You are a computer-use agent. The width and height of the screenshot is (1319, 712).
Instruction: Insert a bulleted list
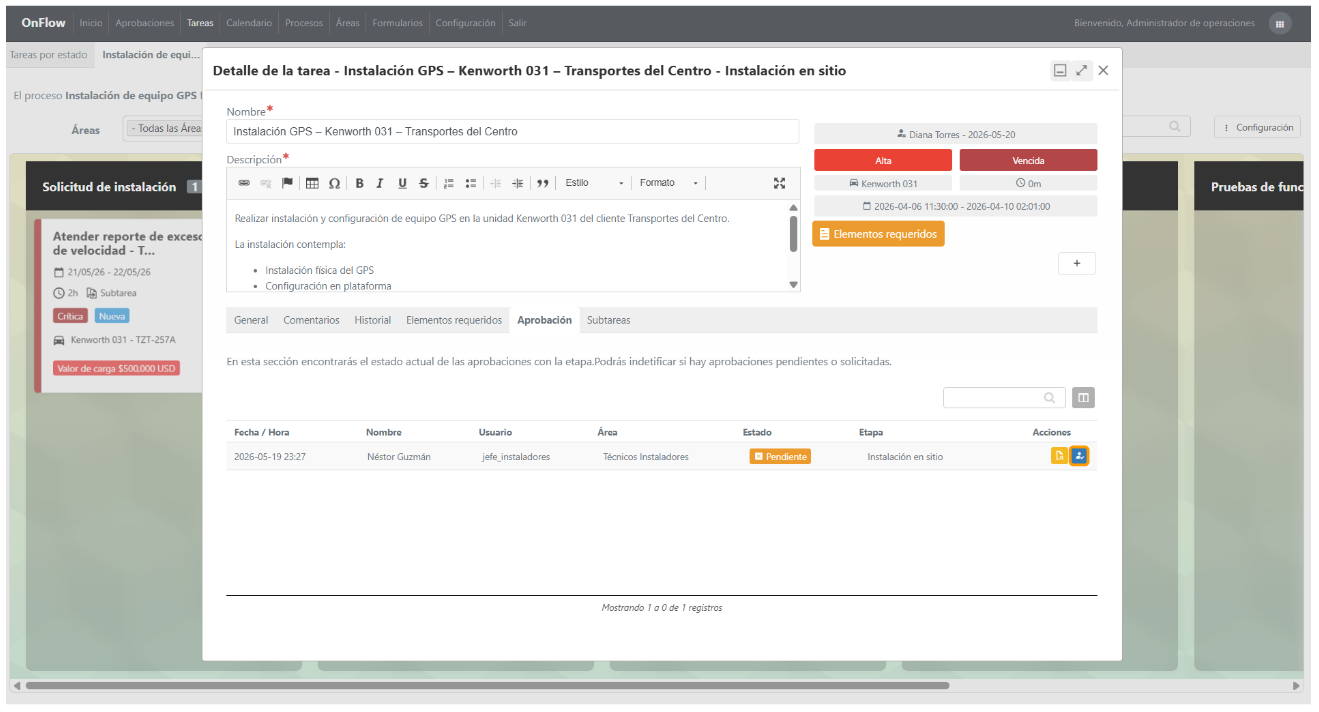click(x=471, y=183)
